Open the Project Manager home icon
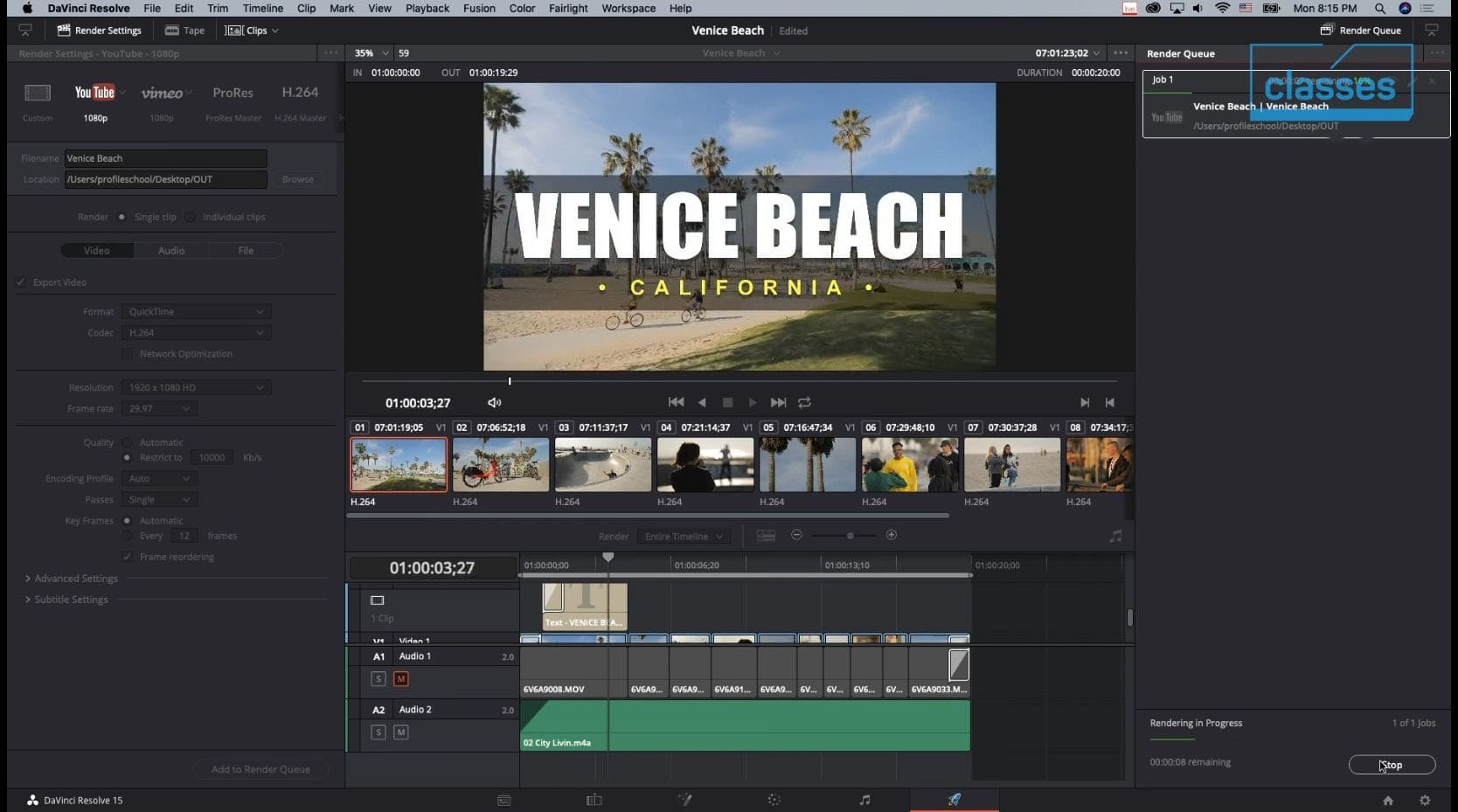1458x812 pixels. [1388, 801]
